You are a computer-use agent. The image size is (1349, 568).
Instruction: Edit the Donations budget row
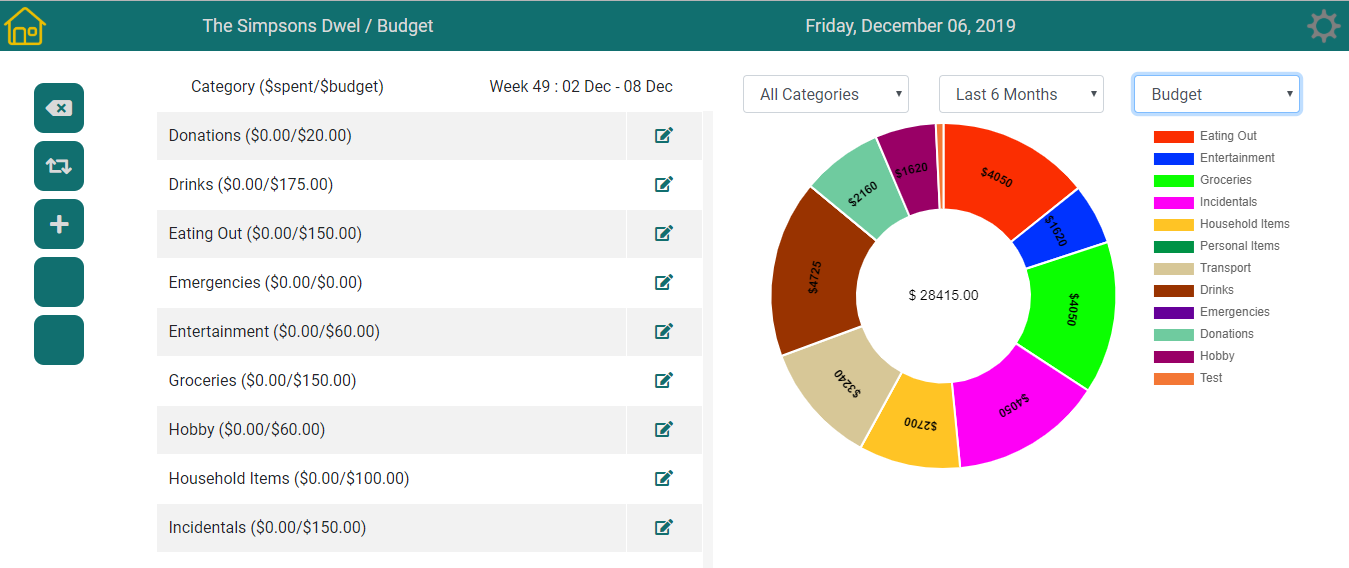click(x=664, y=136)
